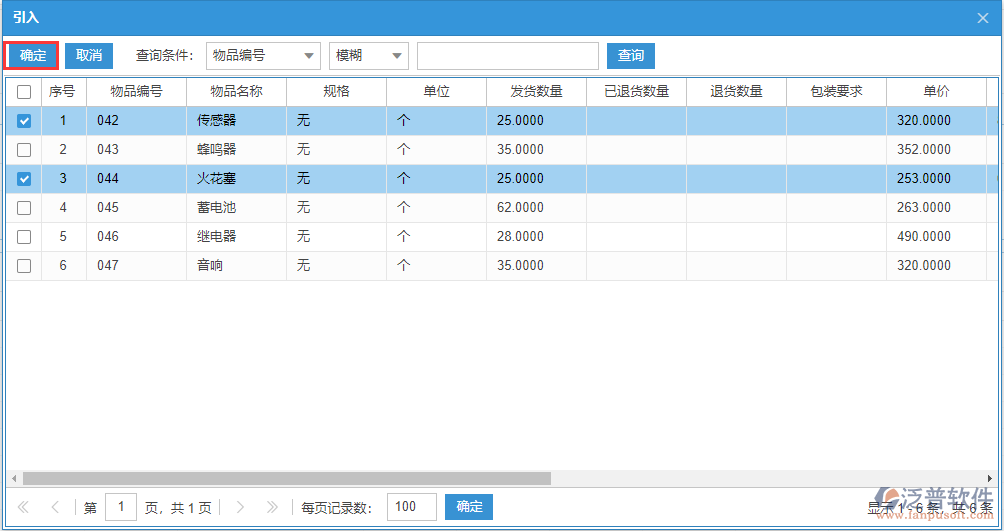The width and height of the screenshot is (1004, 531).
Task: Click the page number input field
Action: tap(121, 507)
